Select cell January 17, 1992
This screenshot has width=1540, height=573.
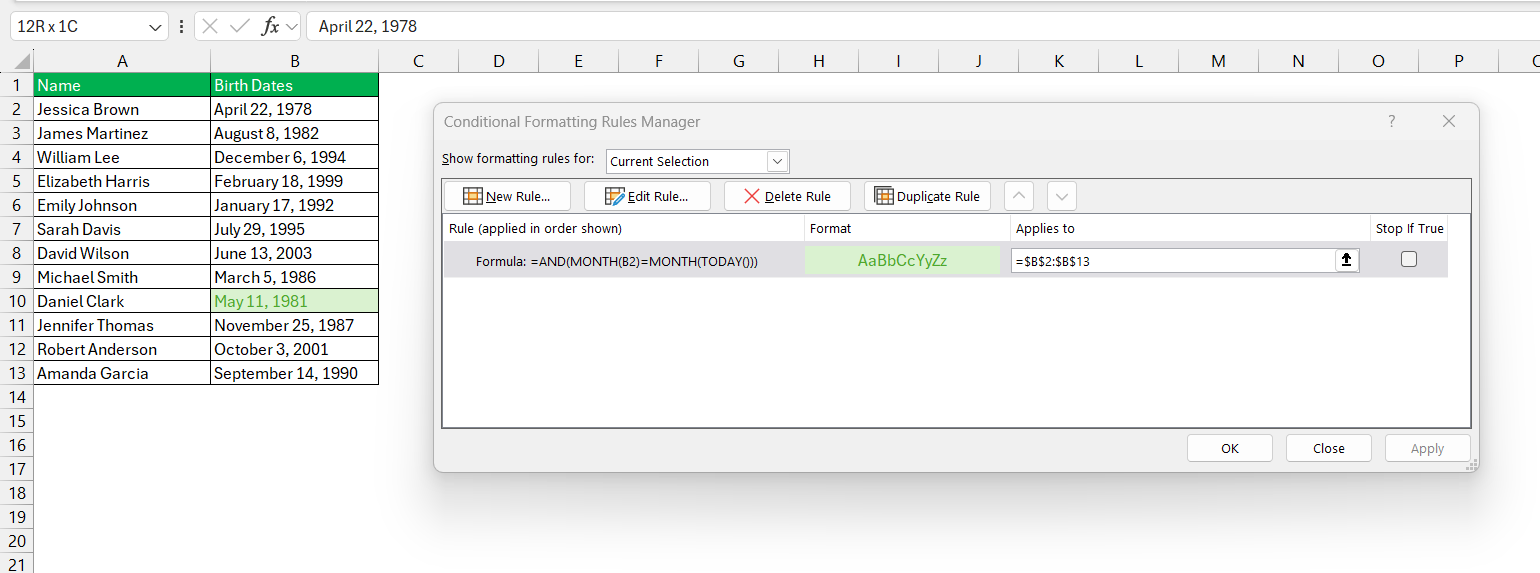[x=295, y=205]
